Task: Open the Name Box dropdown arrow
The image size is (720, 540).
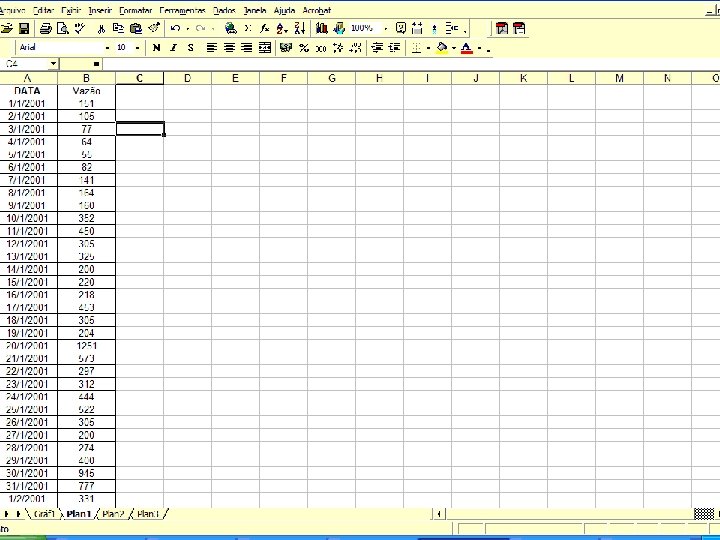Action: pos(54,64)
